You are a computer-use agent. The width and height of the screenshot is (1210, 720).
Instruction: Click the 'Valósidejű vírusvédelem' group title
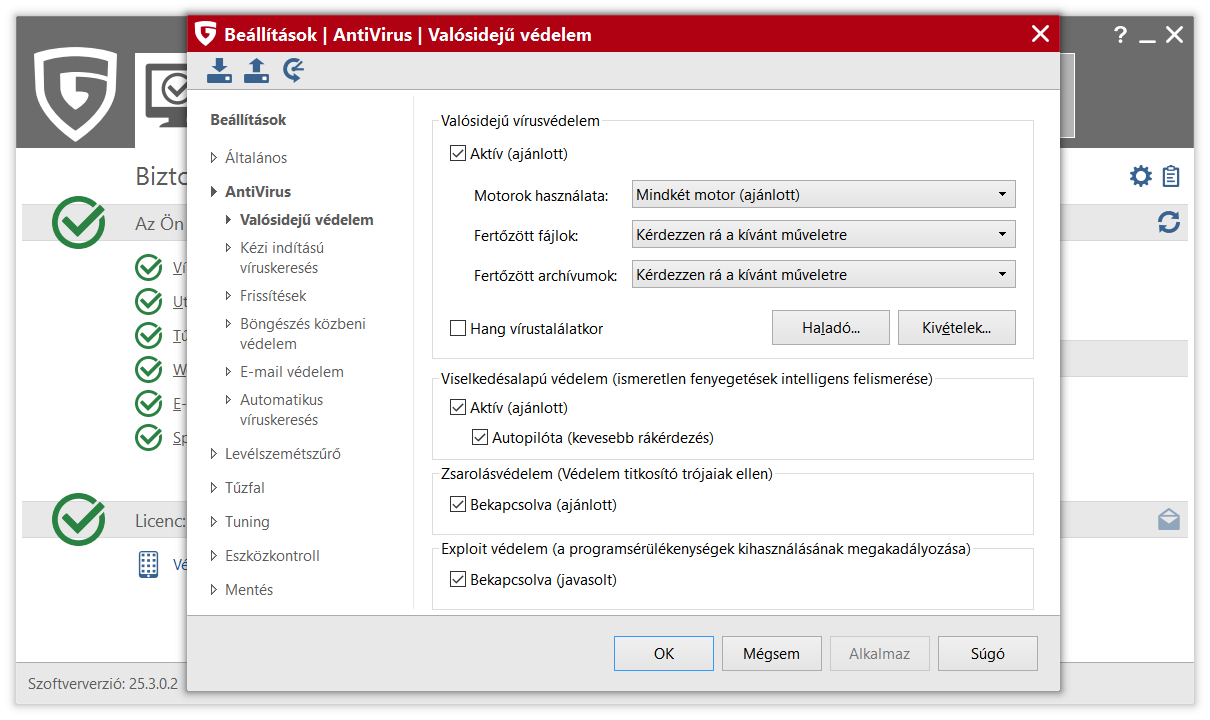point(521,121)
